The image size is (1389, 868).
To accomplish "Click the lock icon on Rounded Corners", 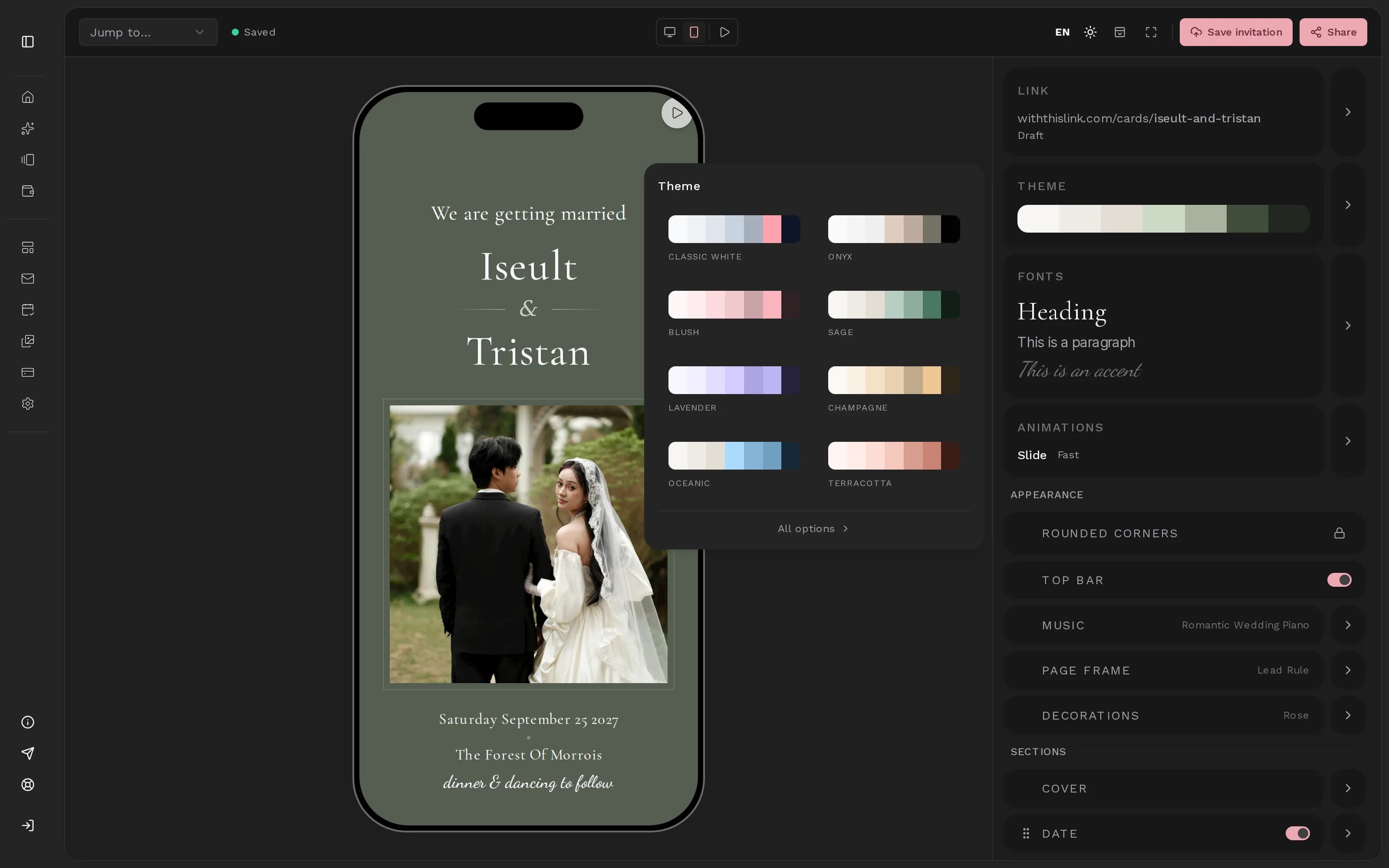I will [x=1339, y=533].
